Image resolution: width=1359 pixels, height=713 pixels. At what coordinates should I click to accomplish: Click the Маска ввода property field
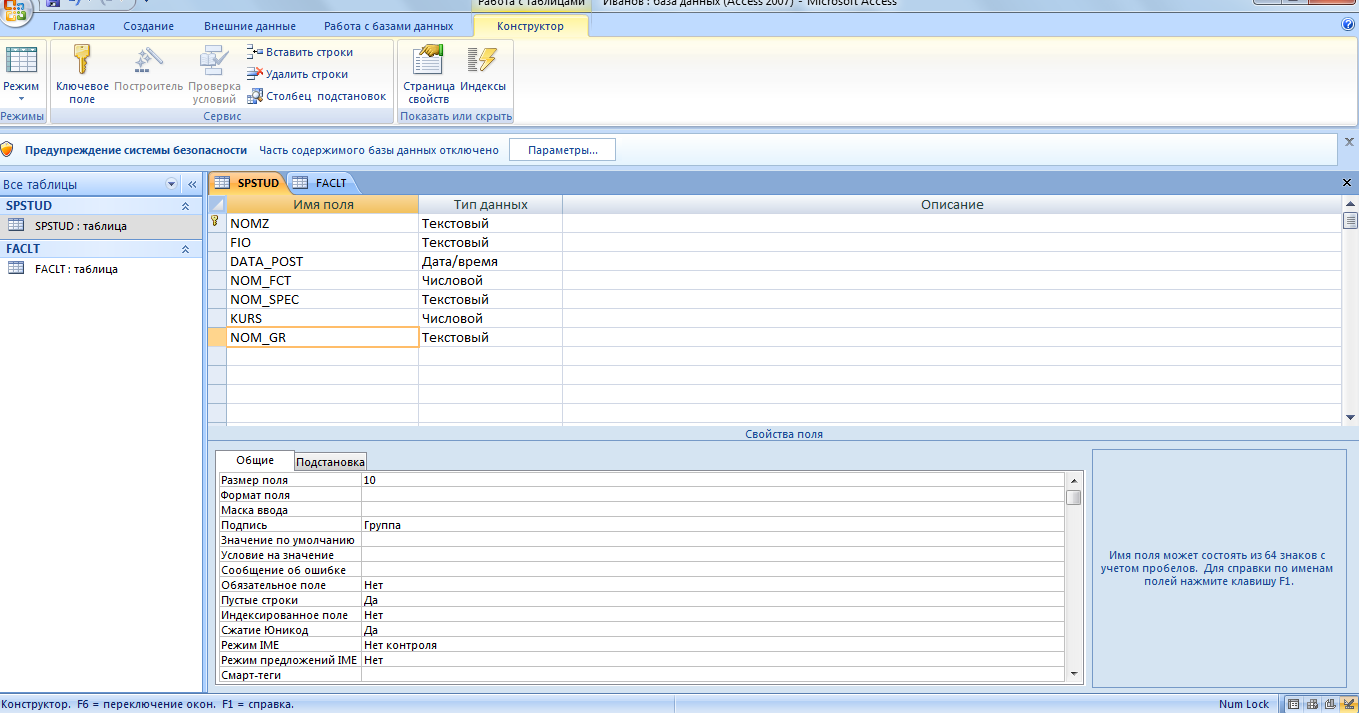[x=713, y=510]
